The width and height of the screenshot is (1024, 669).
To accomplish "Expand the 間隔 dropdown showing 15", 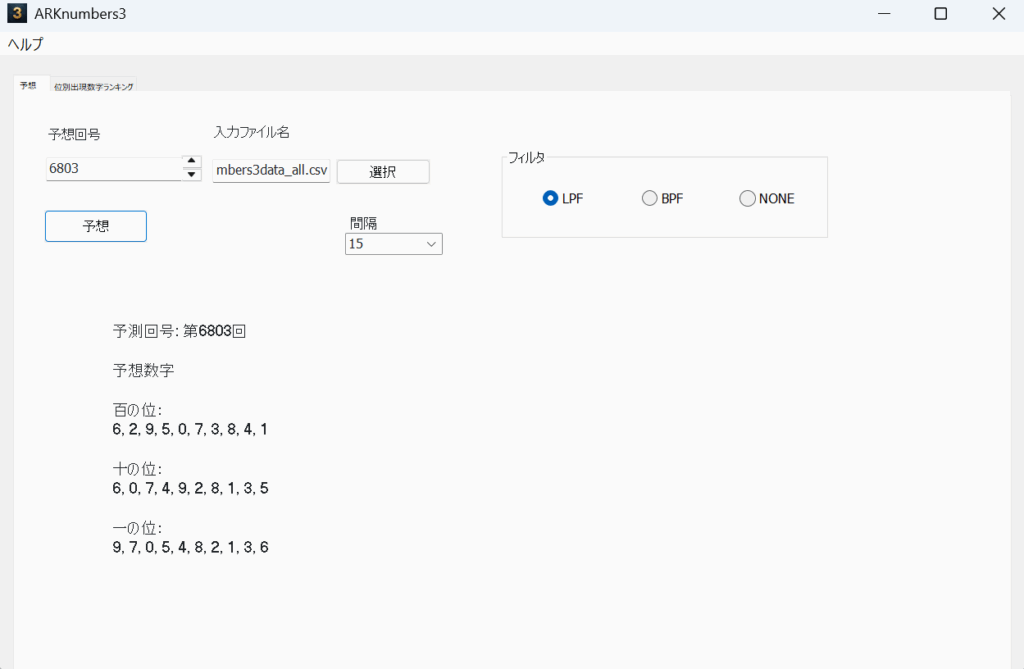I will (393, 244).
